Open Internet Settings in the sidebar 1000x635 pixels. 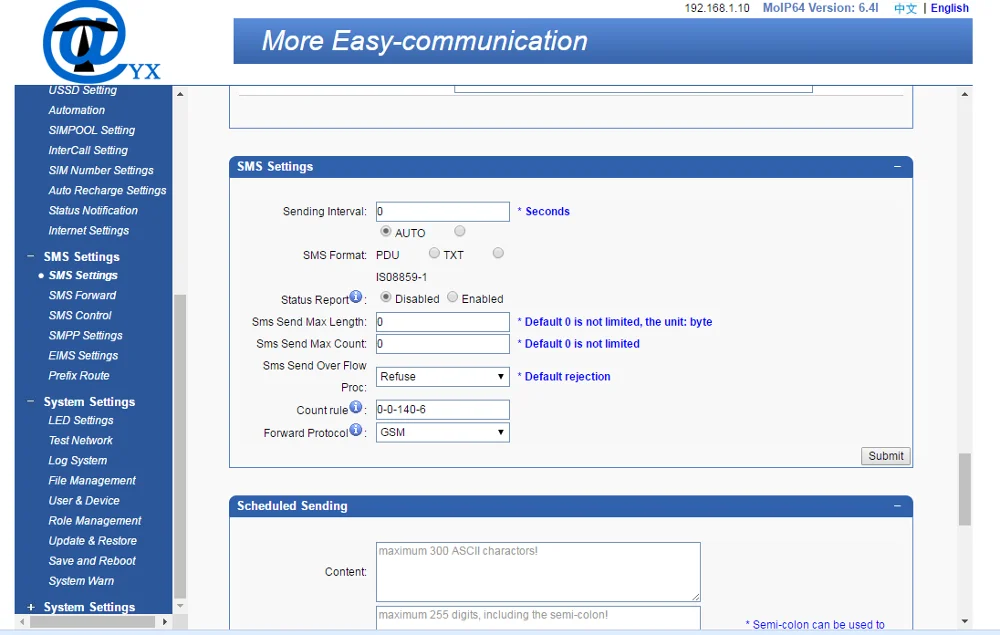point(89,231)
